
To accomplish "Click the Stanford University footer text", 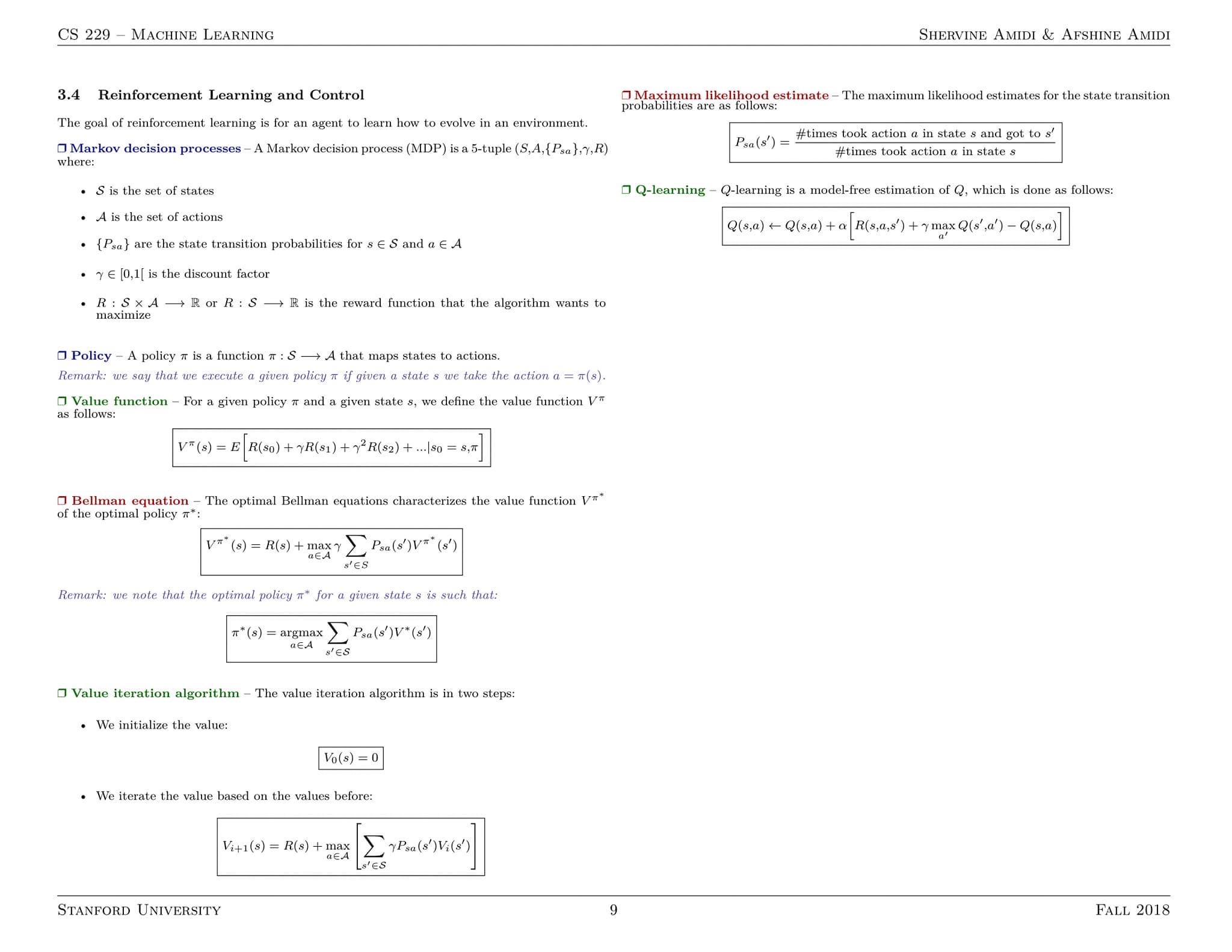I will tap(139, 910).
